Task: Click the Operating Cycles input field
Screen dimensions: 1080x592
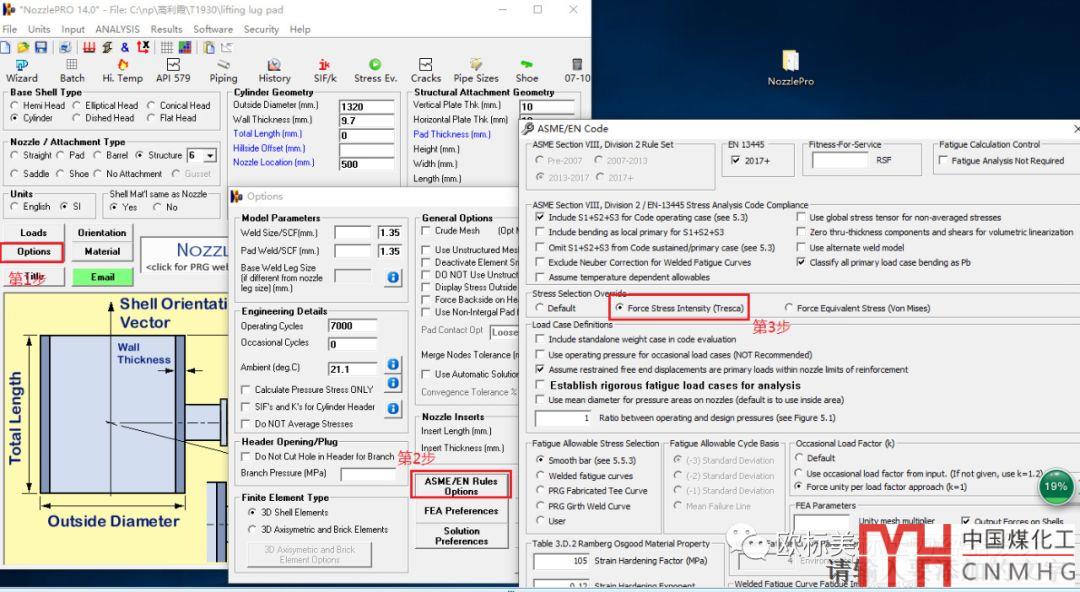Action: point(352,326)
